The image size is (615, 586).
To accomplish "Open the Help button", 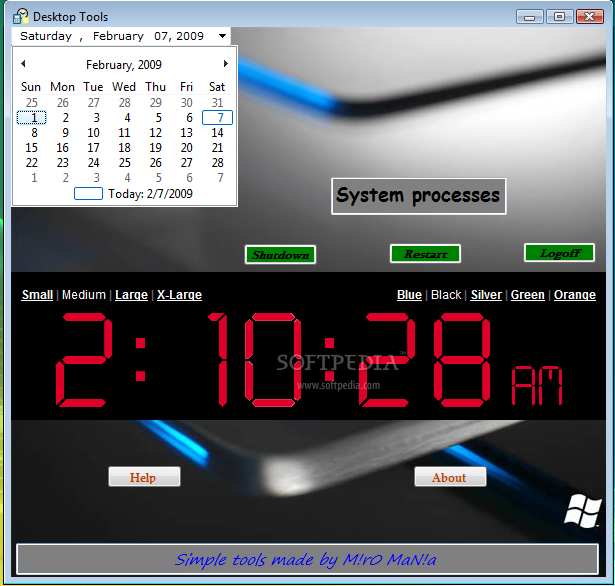I will [144, 477].
